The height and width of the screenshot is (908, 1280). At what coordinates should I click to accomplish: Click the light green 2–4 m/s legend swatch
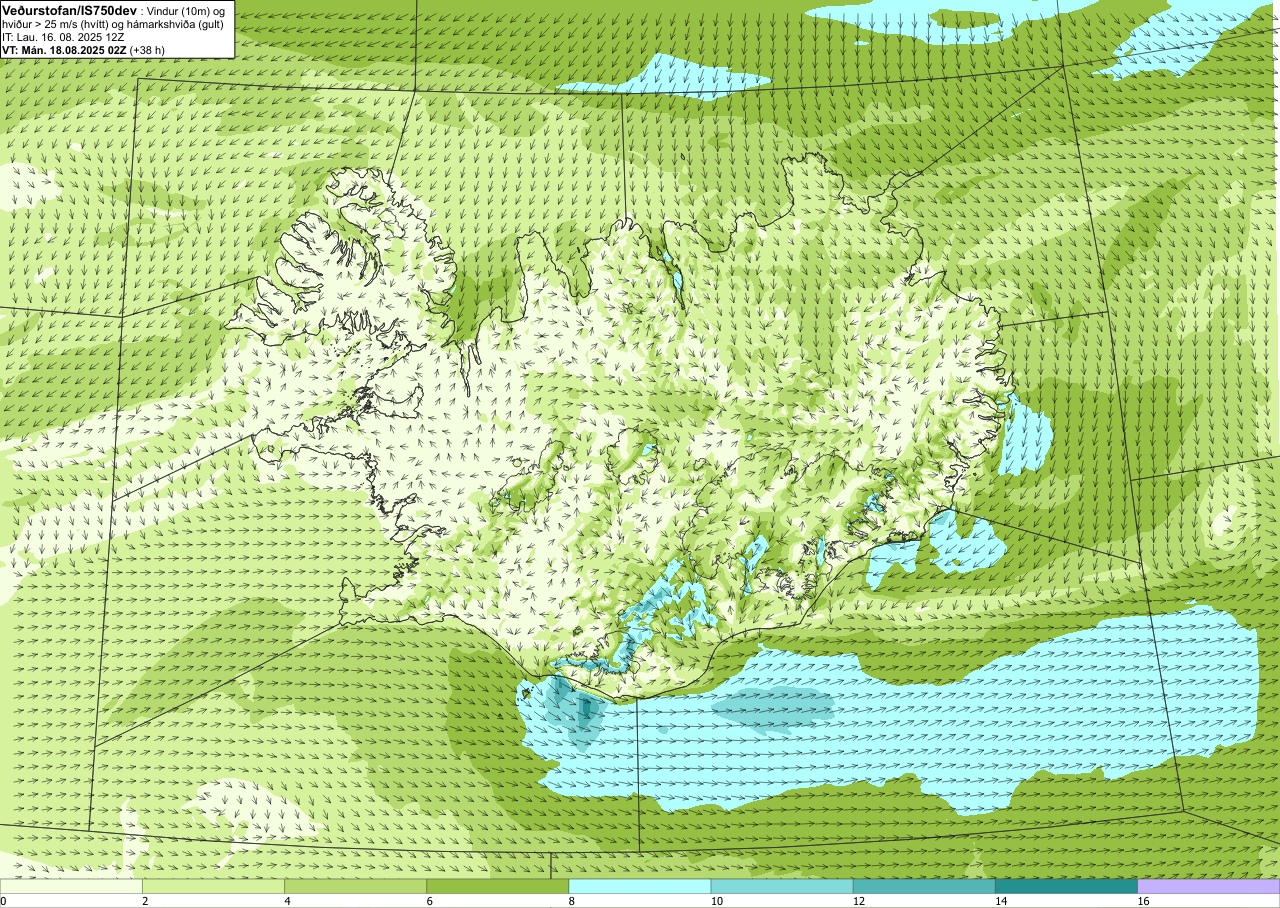213,886
